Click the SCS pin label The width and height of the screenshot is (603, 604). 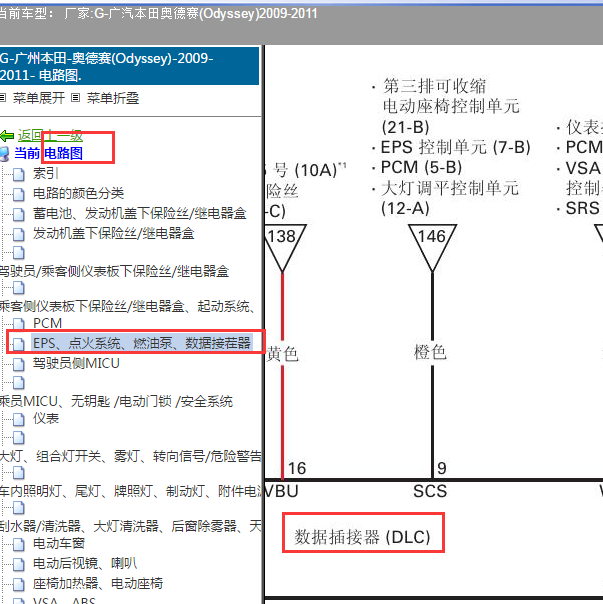430,492
